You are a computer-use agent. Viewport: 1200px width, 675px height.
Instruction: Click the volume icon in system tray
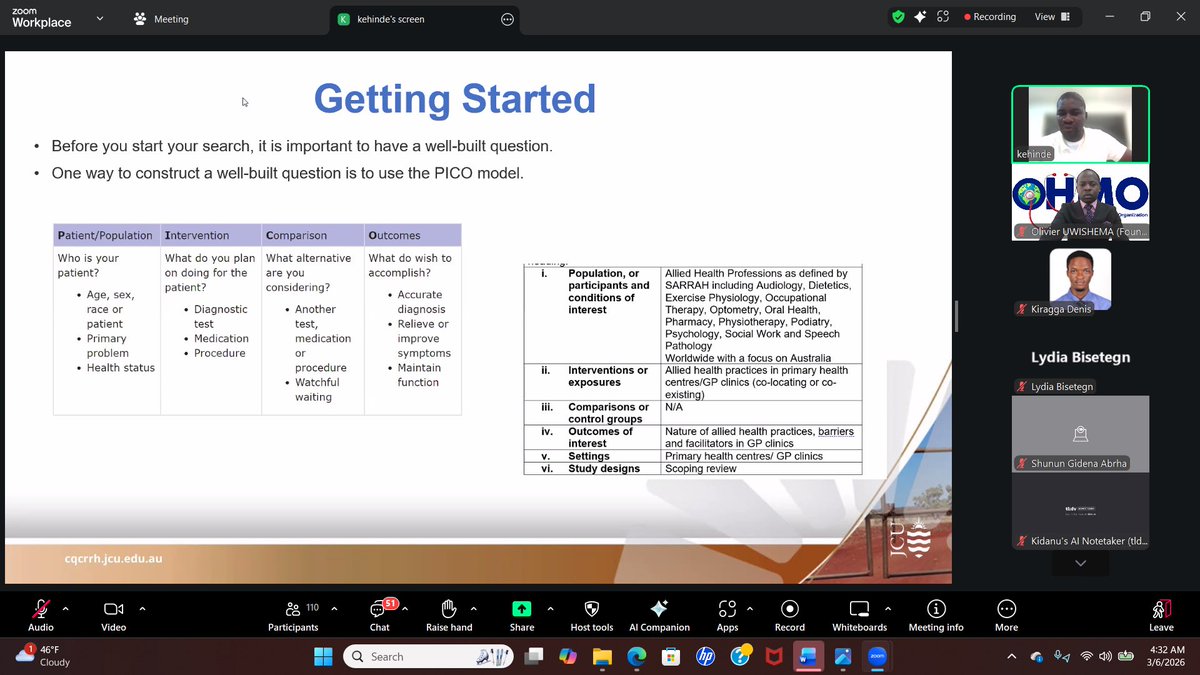click(x=1105, y=656)
